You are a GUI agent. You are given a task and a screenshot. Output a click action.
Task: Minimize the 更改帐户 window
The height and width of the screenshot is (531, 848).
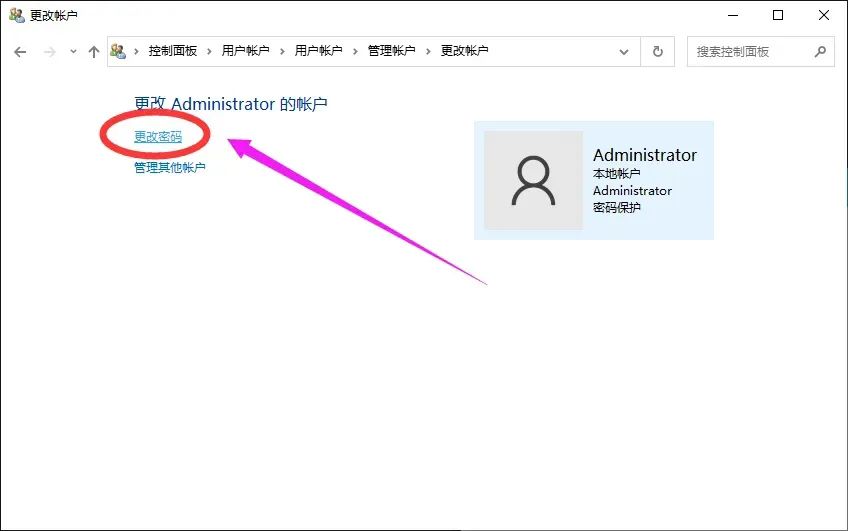click(x=733, y=15)
